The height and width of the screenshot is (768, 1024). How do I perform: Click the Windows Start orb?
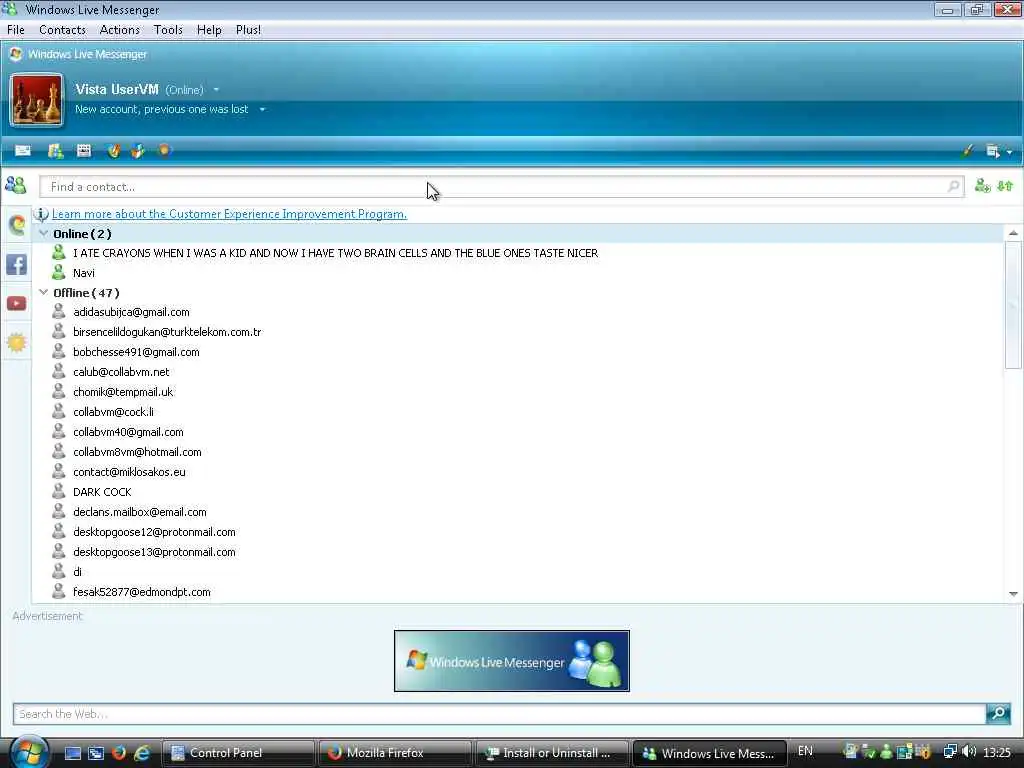coord(29,752)
